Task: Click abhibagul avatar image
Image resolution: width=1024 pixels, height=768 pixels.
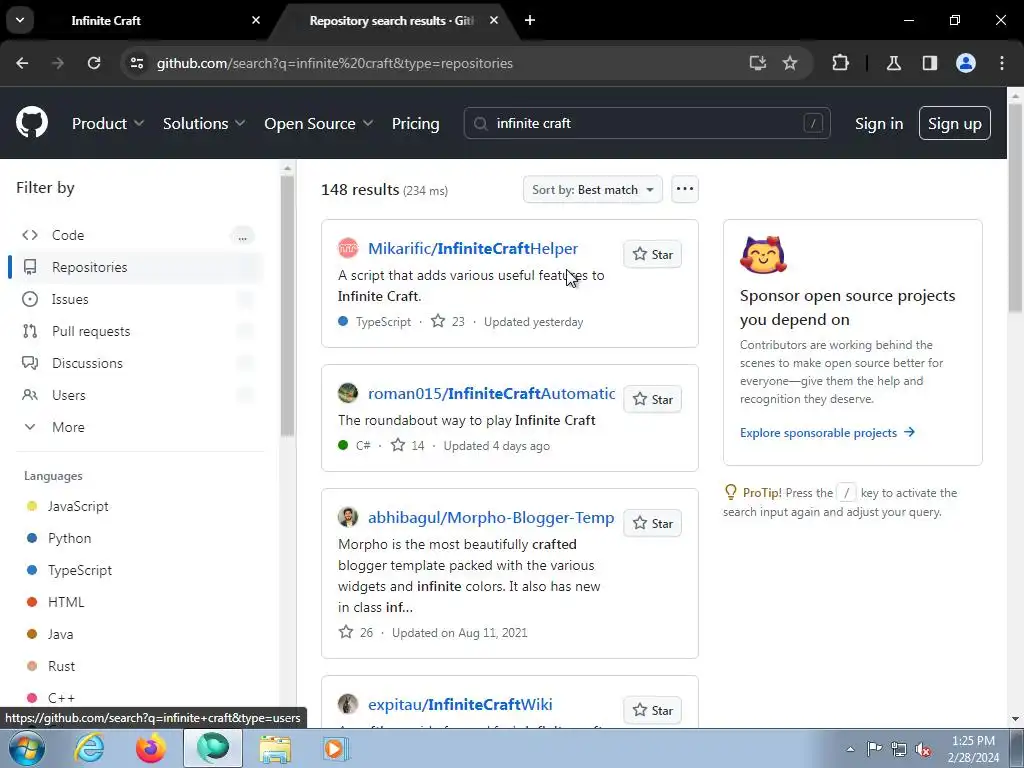Action: [348, 517]
